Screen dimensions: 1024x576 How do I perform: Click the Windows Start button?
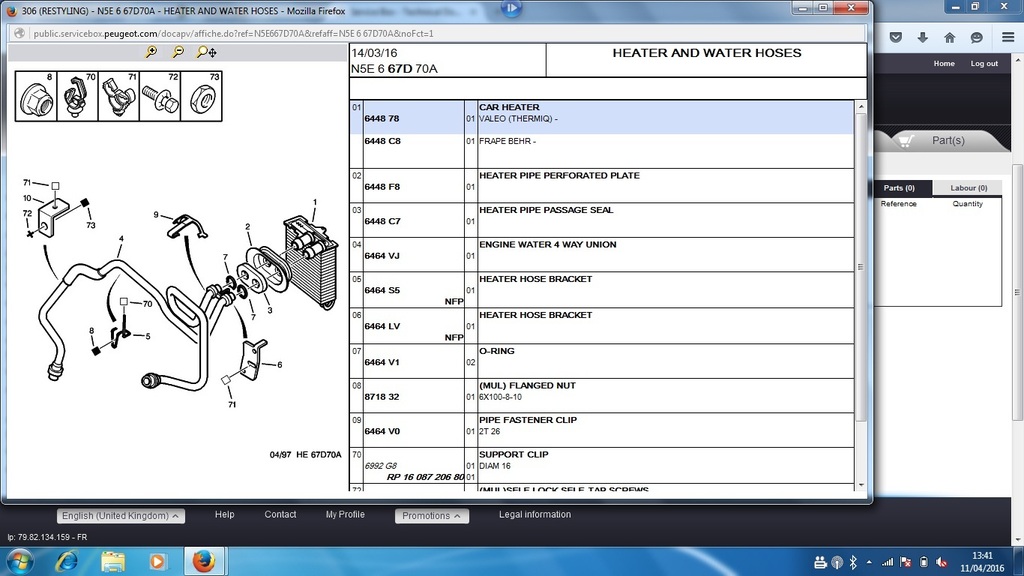coord(19,562)
